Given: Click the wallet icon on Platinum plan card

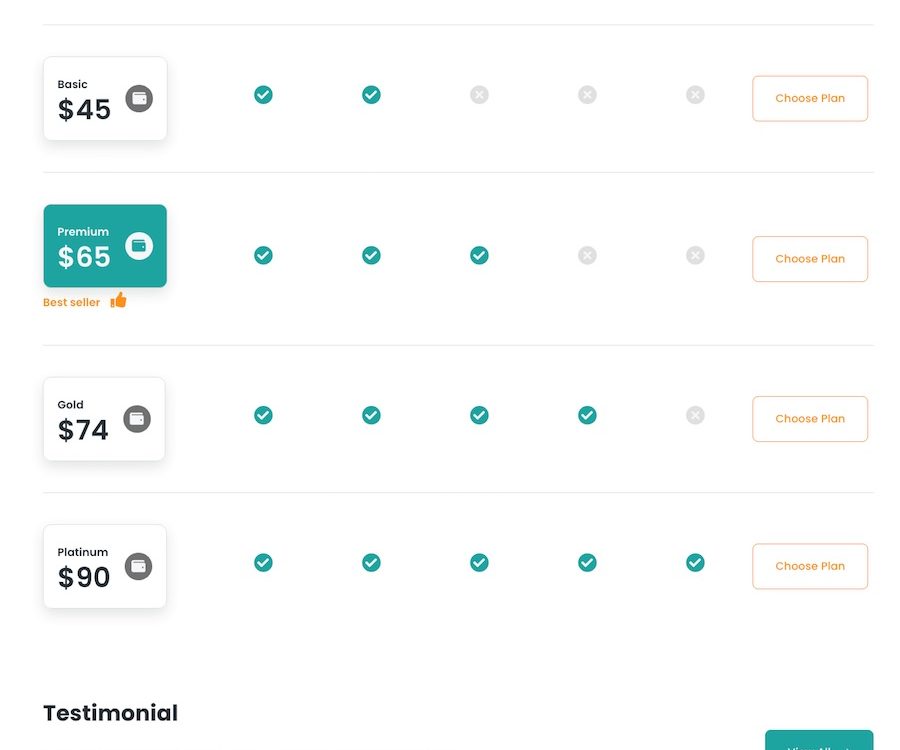Looking at the screenshot, I should pos(138,566).
